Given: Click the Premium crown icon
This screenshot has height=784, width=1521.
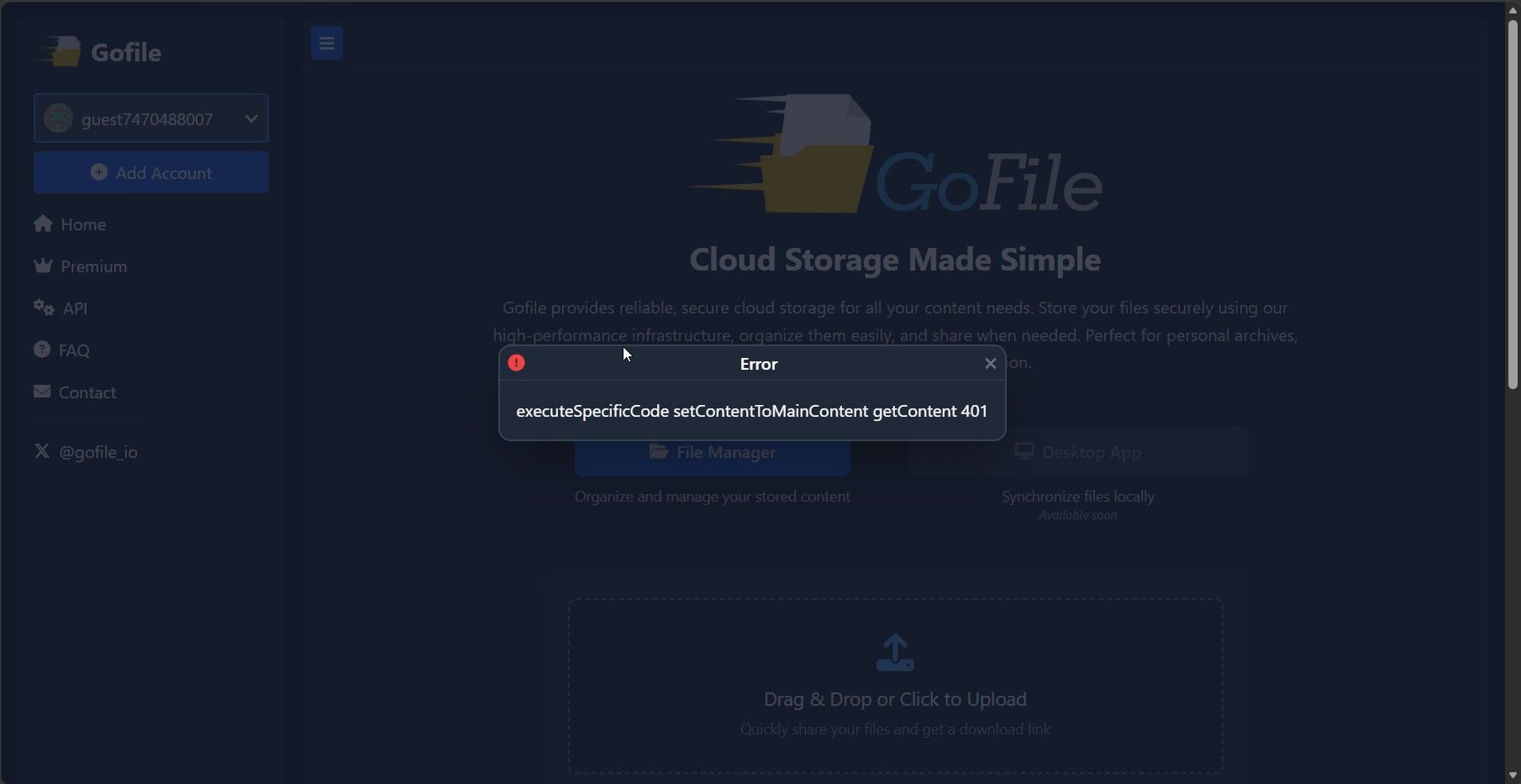Looking at the screenshot, I should tap(43, 266).
